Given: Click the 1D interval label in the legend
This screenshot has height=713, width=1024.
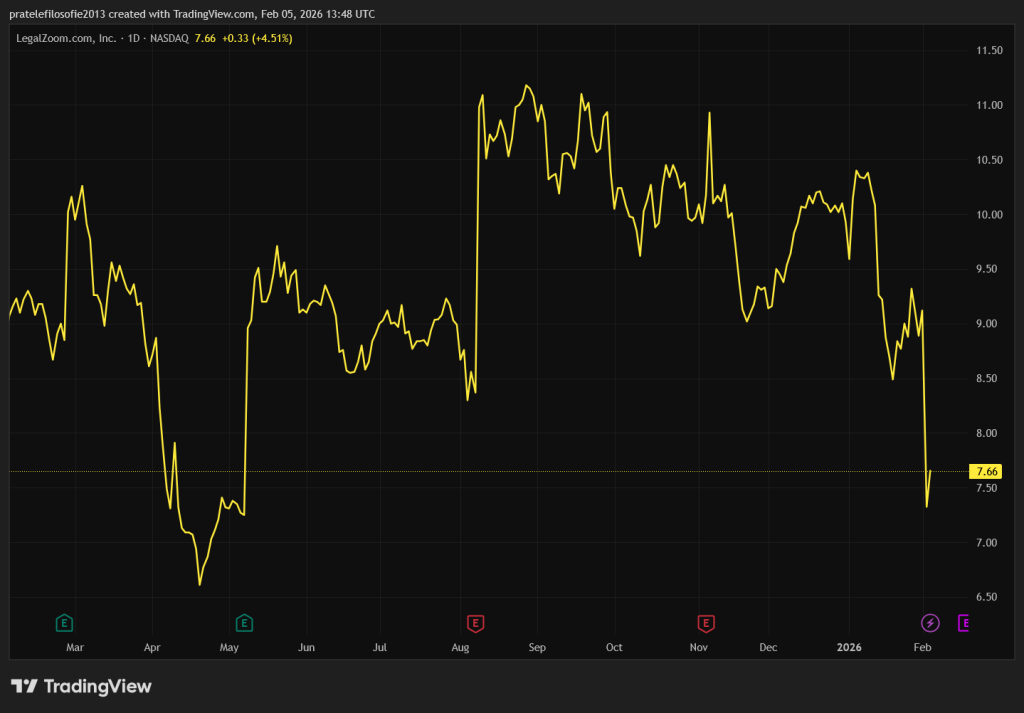Looking at the screenshot, I should click(x=134, y=38).
